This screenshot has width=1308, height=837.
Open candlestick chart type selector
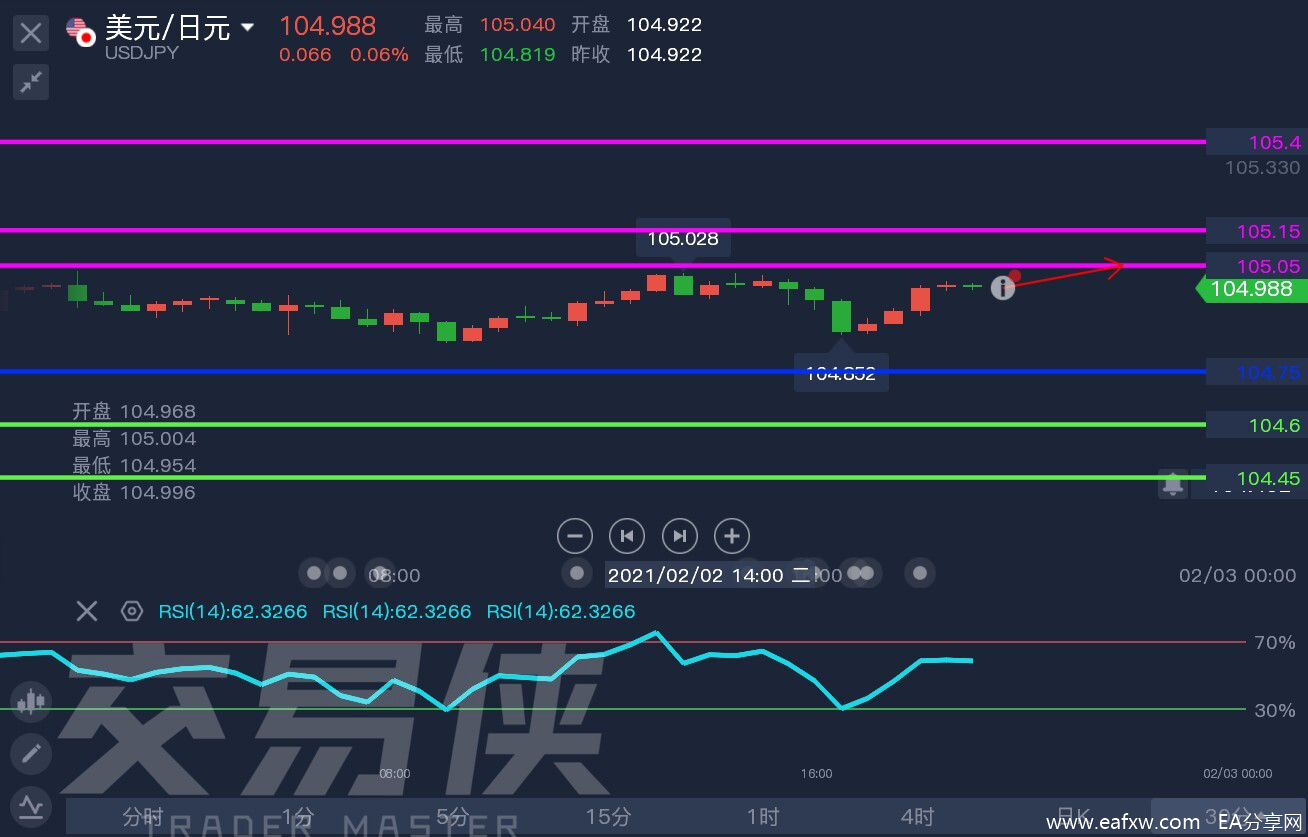[31, 702]
